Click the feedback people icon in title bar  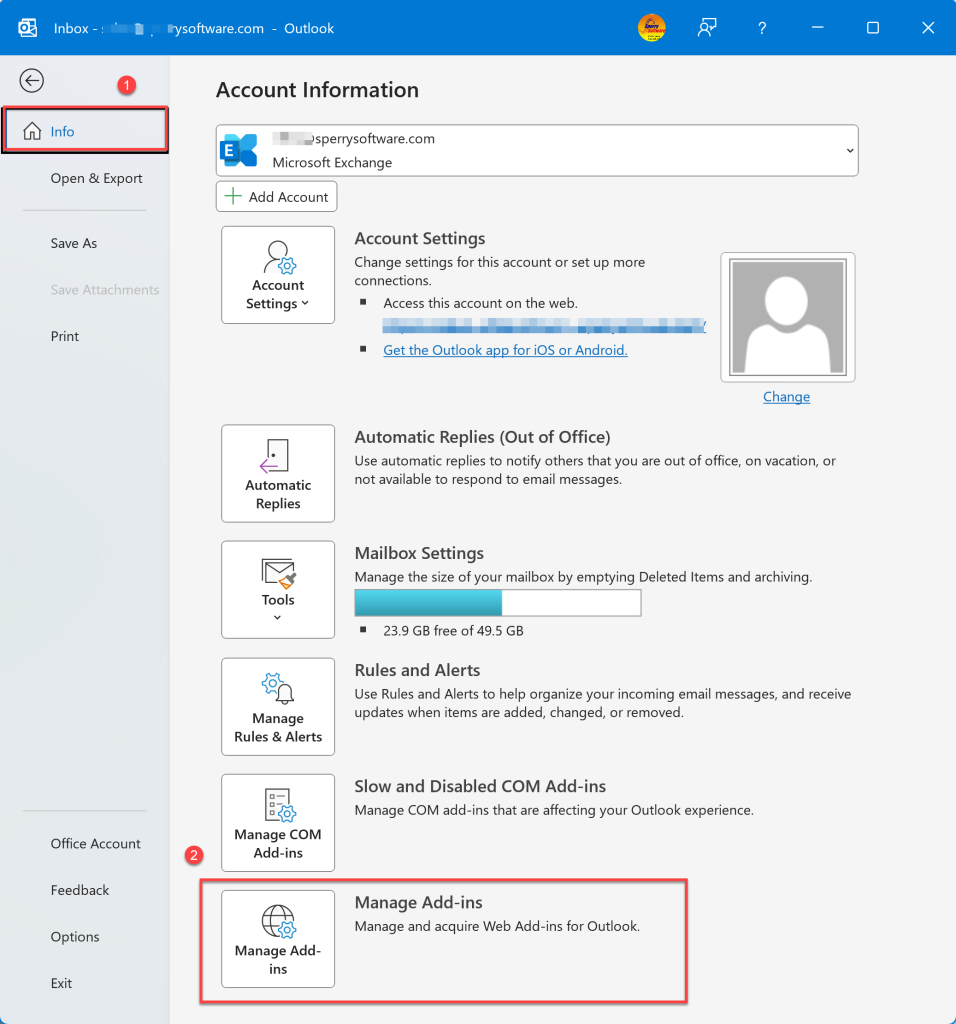tap(706, 28)
